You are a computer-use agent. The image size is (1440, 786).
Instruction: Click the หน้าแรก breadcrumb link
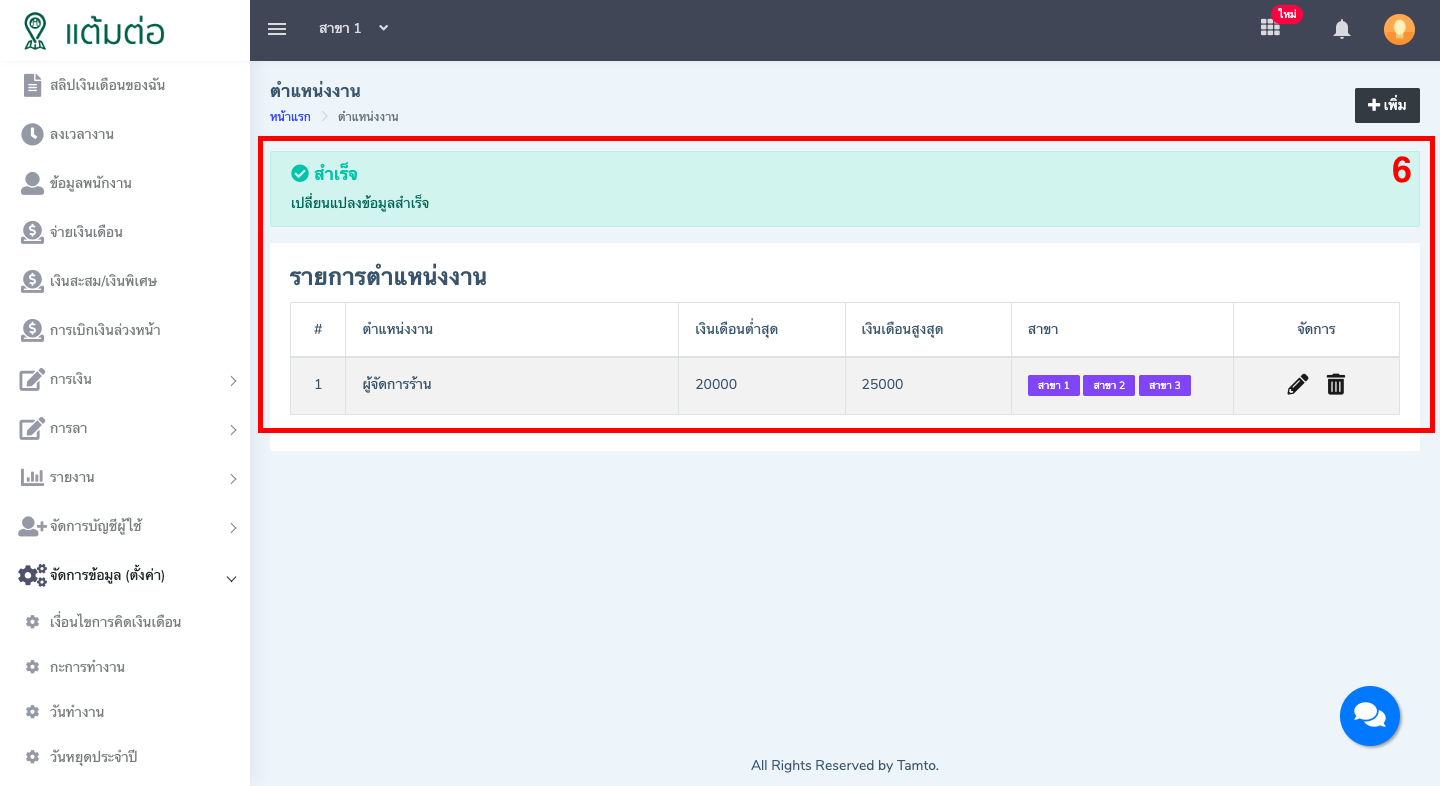[290, 117]
